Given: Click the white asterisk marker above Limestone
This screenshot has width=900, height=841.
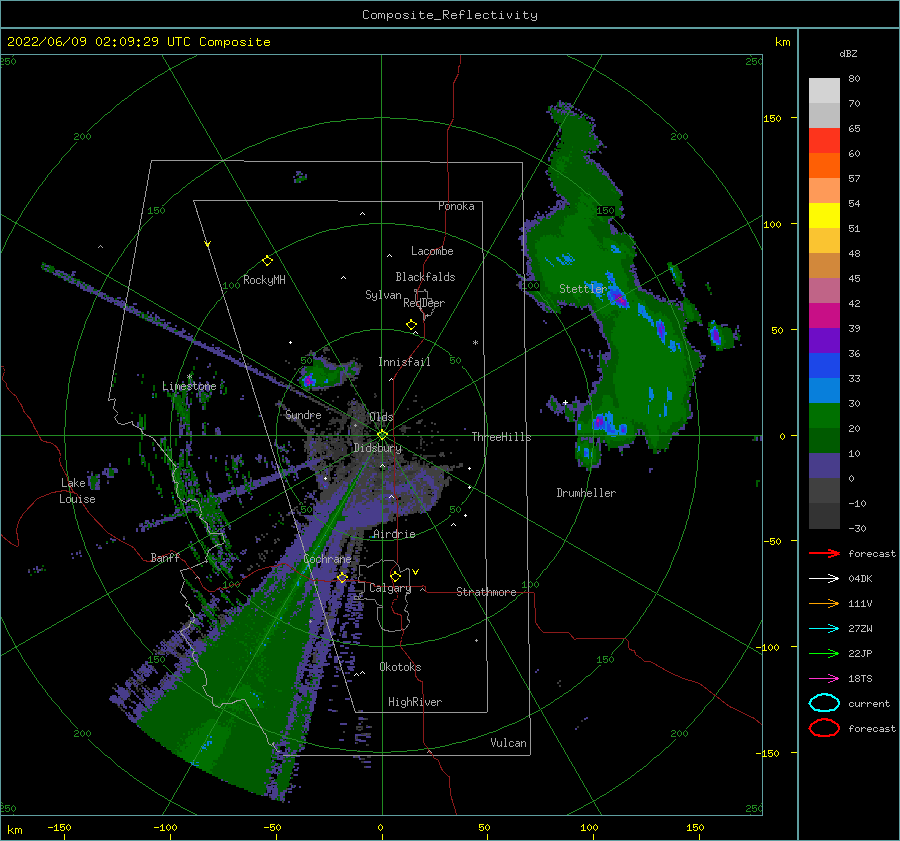Looking at the screenshot, I should point(189,377).
